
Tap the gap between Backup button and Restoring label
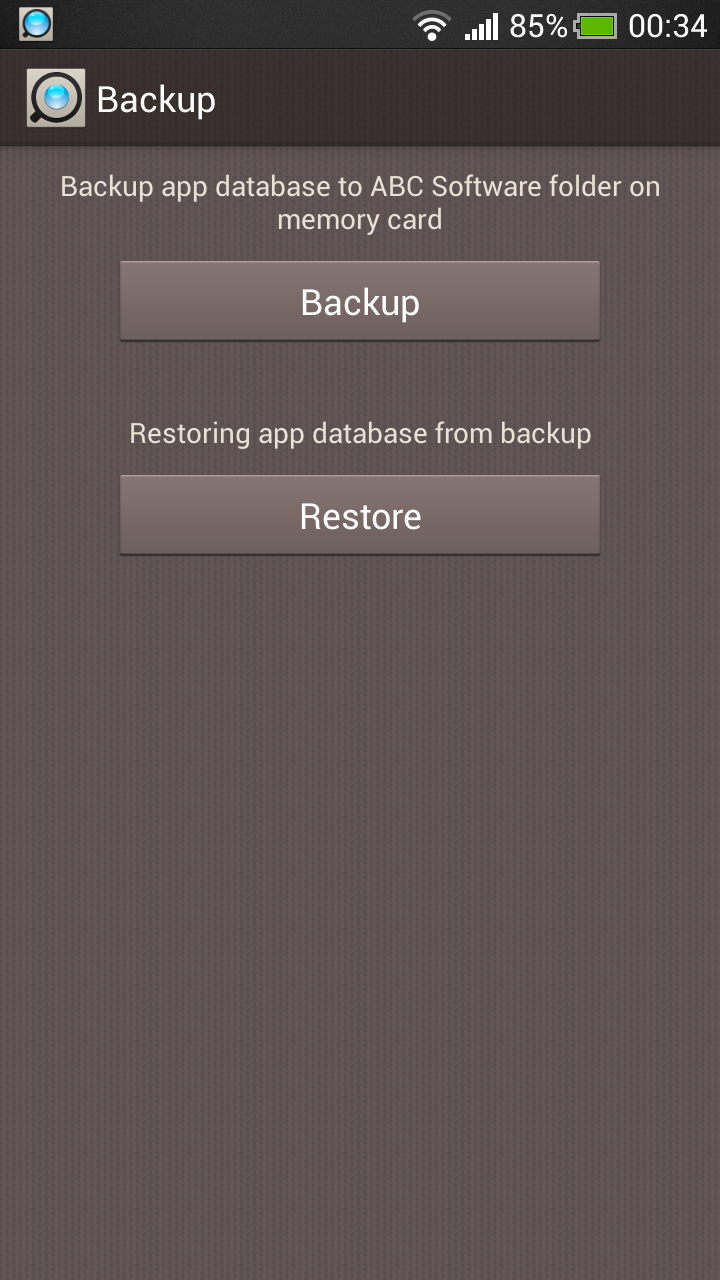[360, 378]
